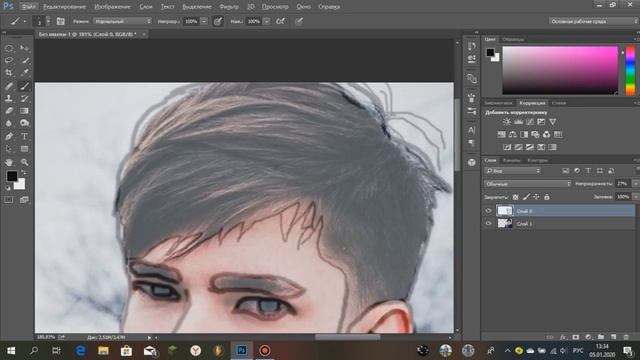Switch to the Каналы tab
The width and height of the screenshot is (640, 360).
pyautogui.click(x=511, y=160)
